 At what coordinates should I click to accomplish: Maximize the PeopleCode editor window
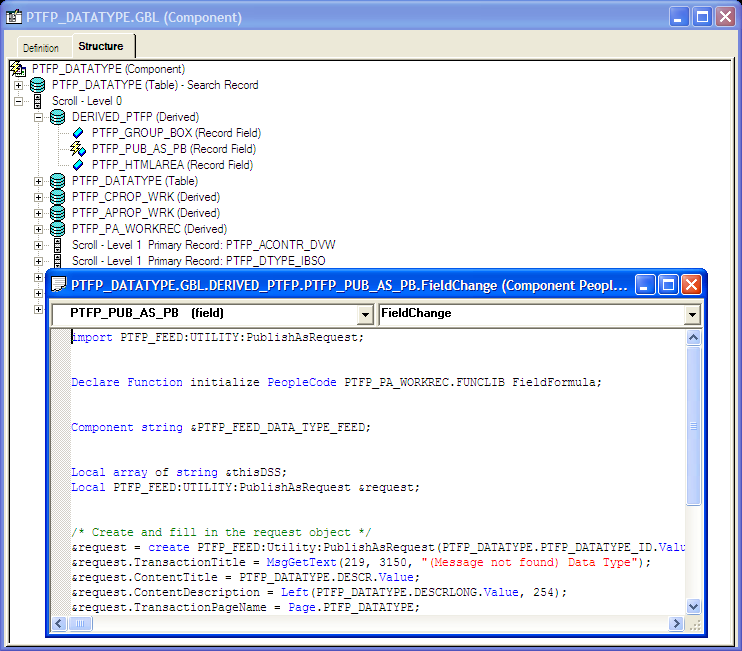pos(668,285)
